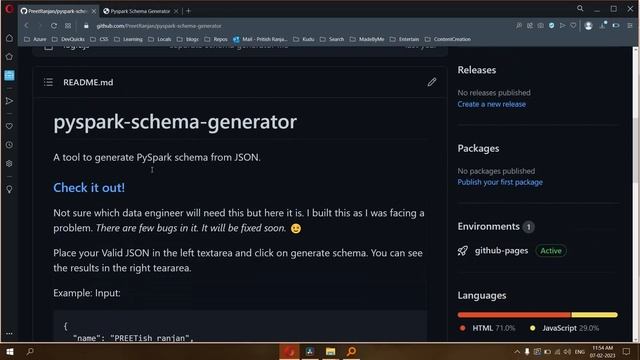The height and width of the screenshot is (360, 640).
Task: Open the Opera snapshot camera icon
Action: click(540, 25)
